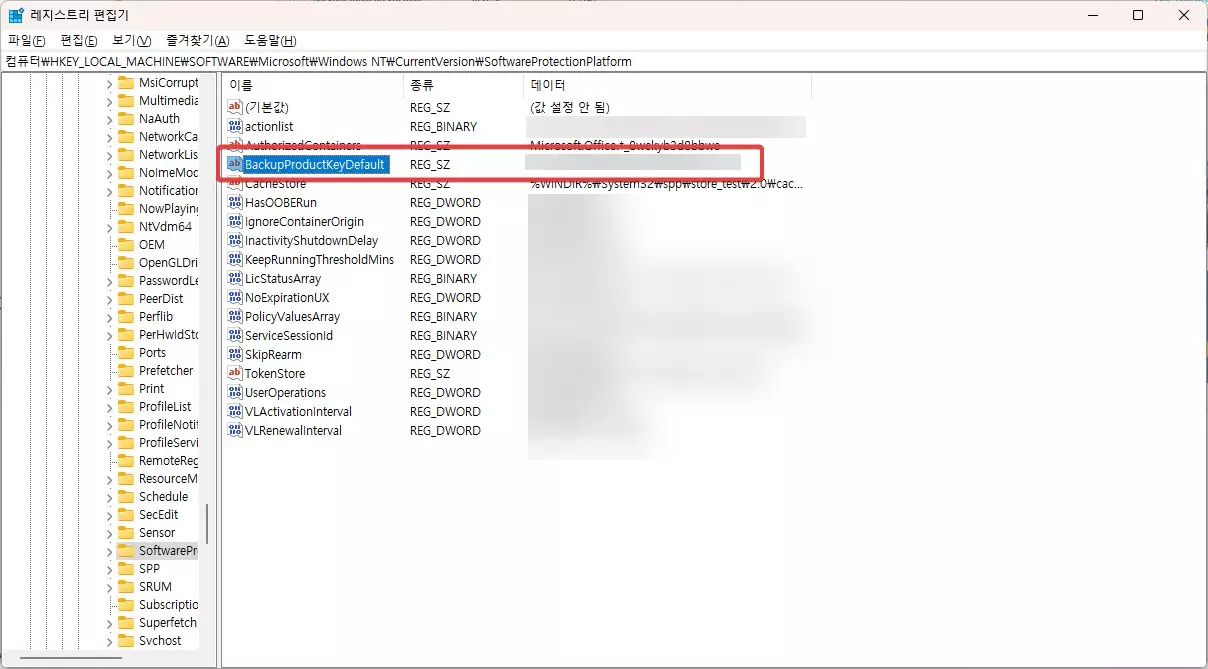The height and width of the screenshot is (669, 1208).
Task: Click the CacheStore data path text
Action: (x=666, y=183)
